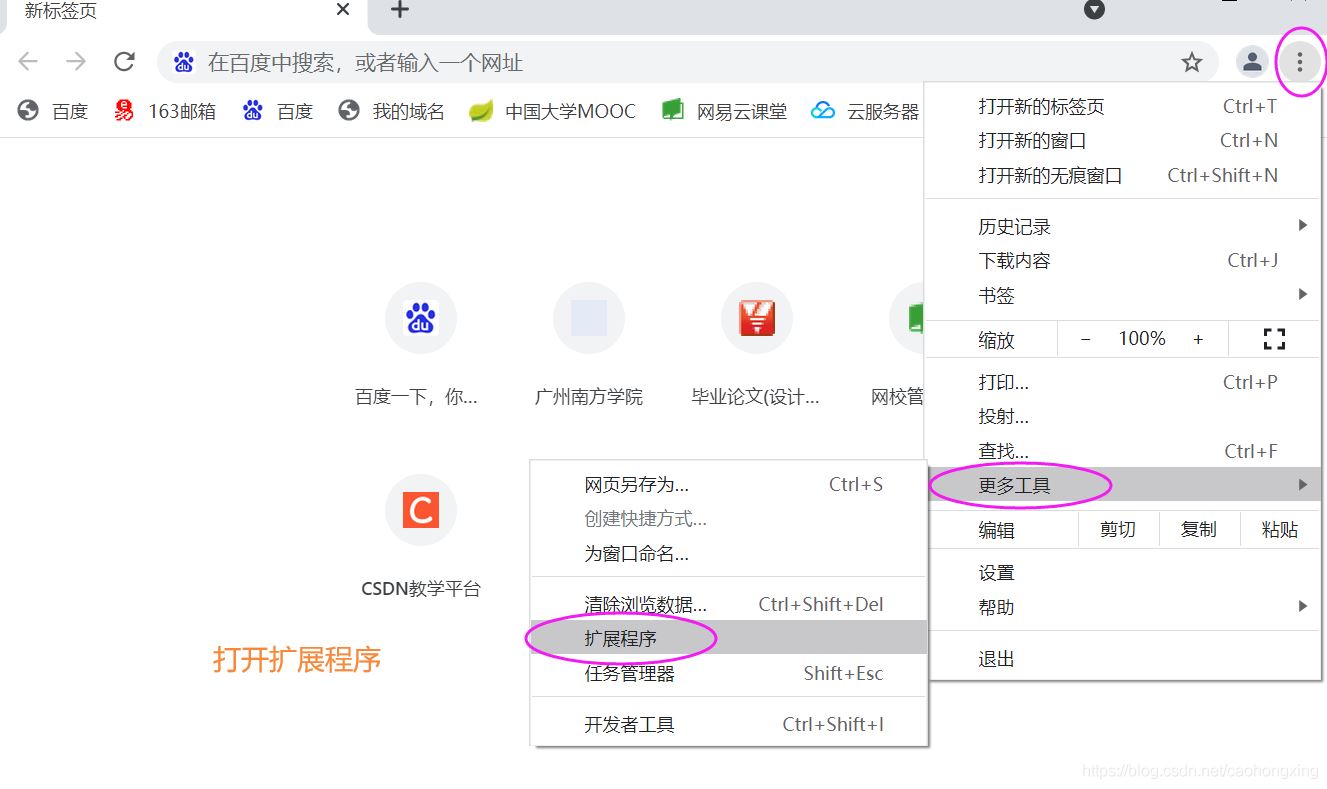Screen dimensions: 1327x789
Task: Expand the 更多工具 submenu
Action: coord(1123,485)
